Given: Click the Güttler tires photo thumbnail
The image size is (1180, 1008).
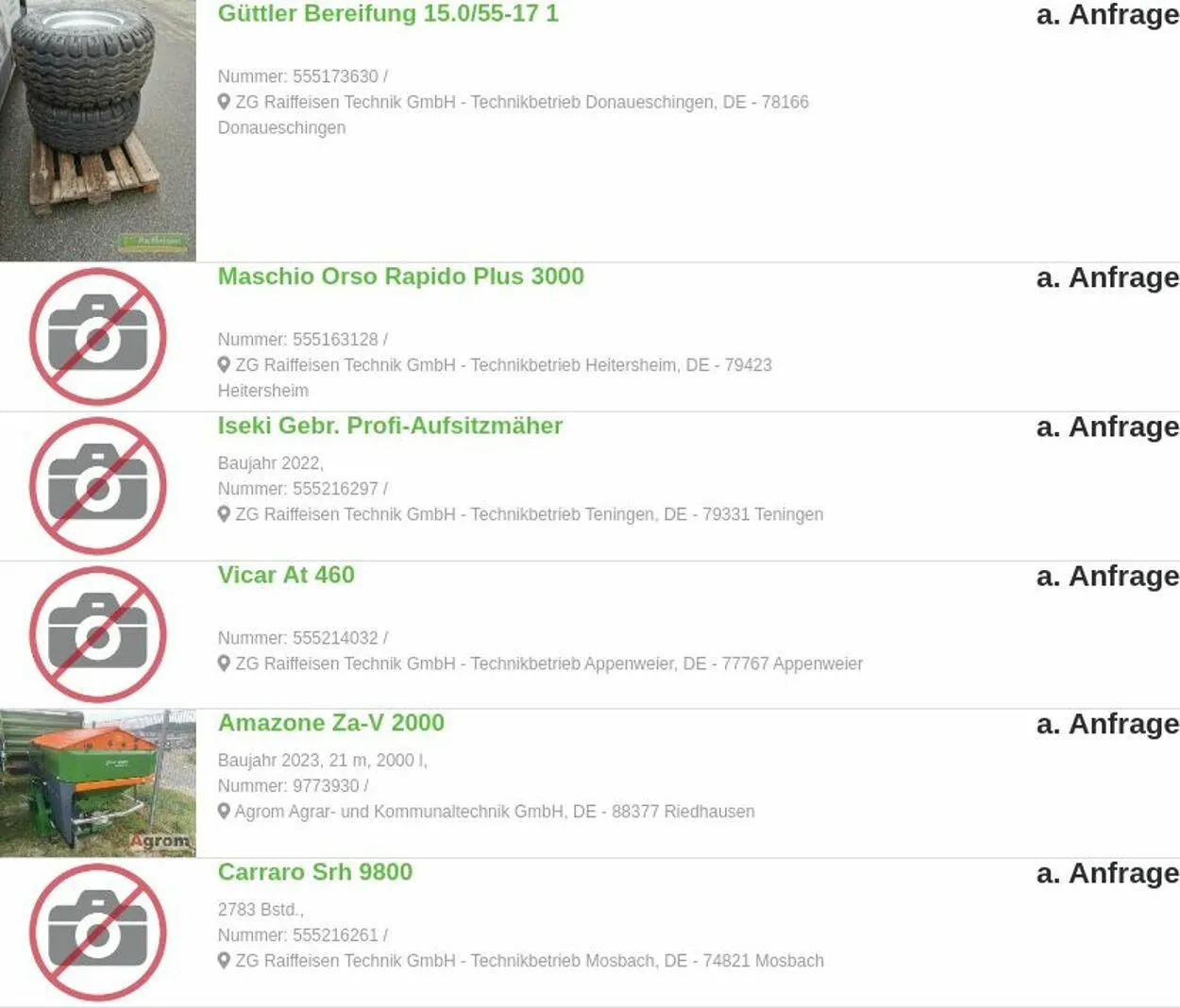Looking at the screenshot, I should 98,130.
